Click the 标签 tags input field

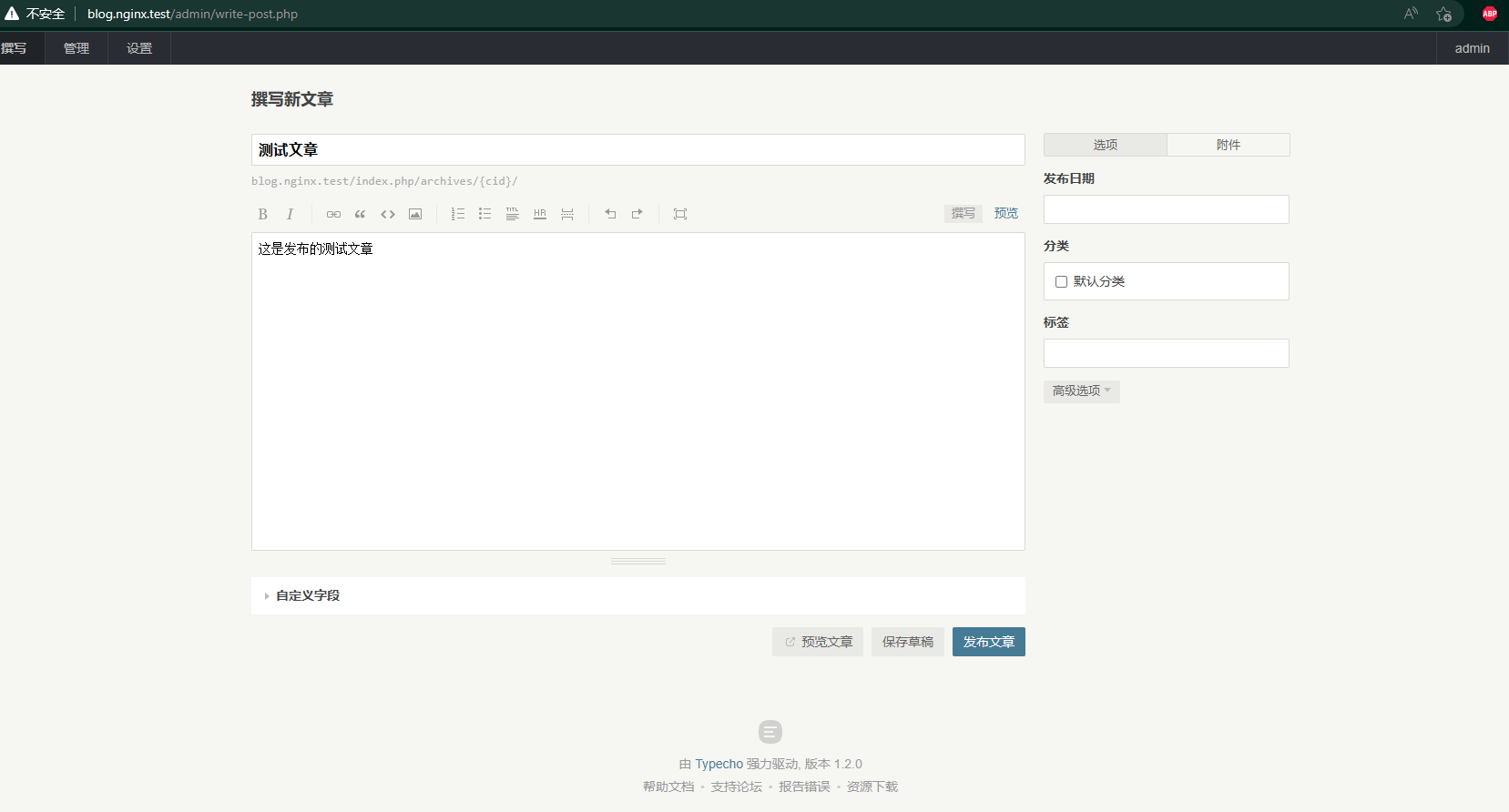1167,353
